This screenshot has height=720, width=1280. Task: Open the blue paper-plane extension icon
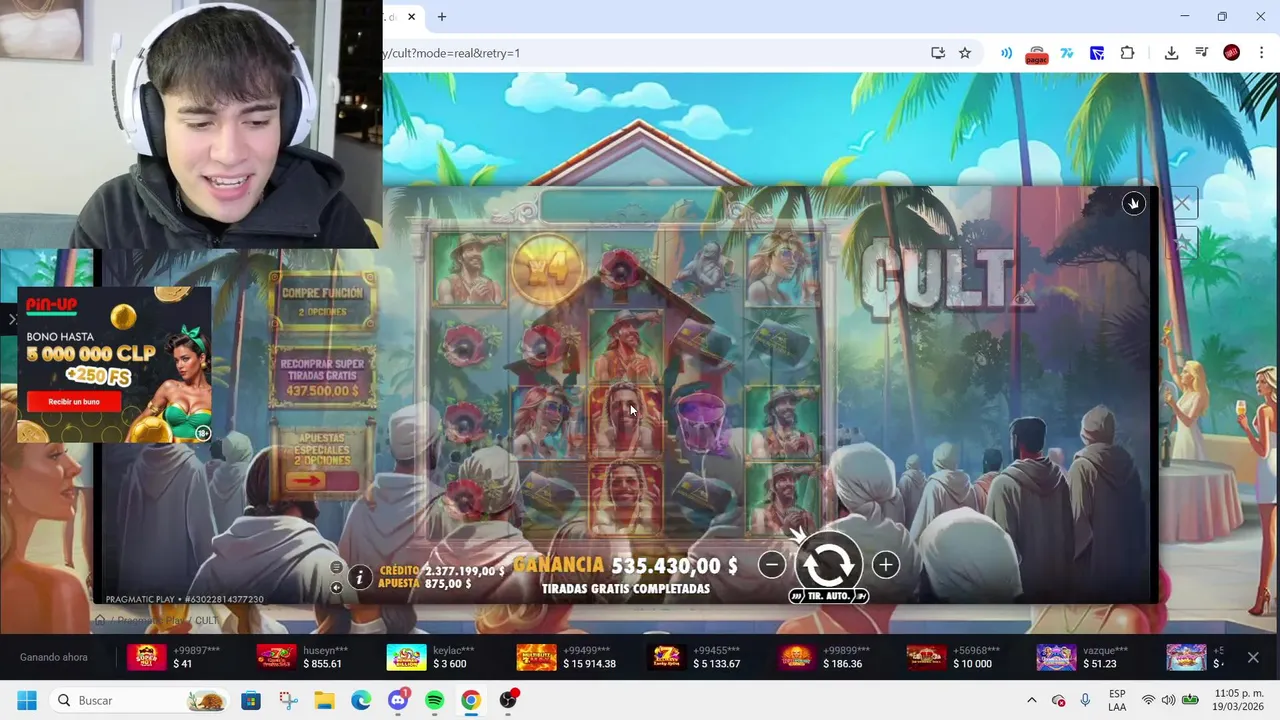1097,53
